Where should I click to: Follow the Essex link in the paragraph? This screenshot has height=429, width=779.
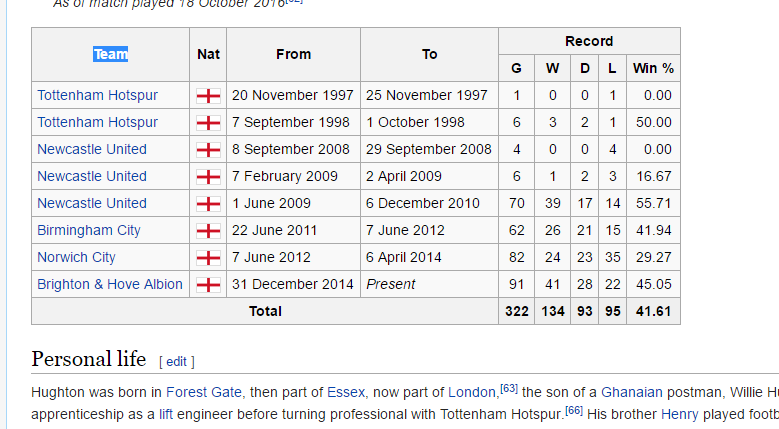coord(346,392)
